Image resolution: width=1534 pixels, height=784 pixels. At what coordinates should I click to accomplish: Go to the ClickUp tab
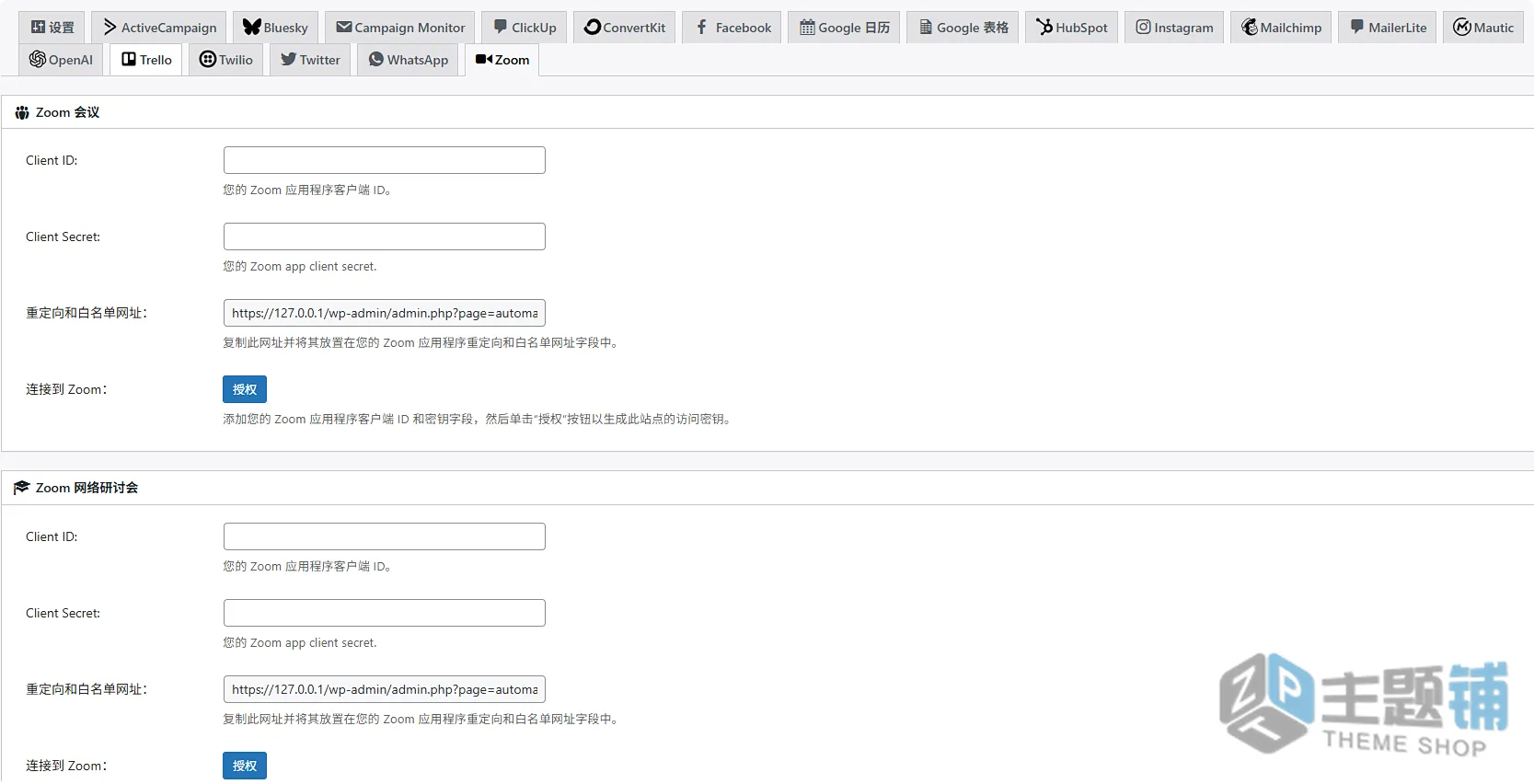(x=525, y=28)
